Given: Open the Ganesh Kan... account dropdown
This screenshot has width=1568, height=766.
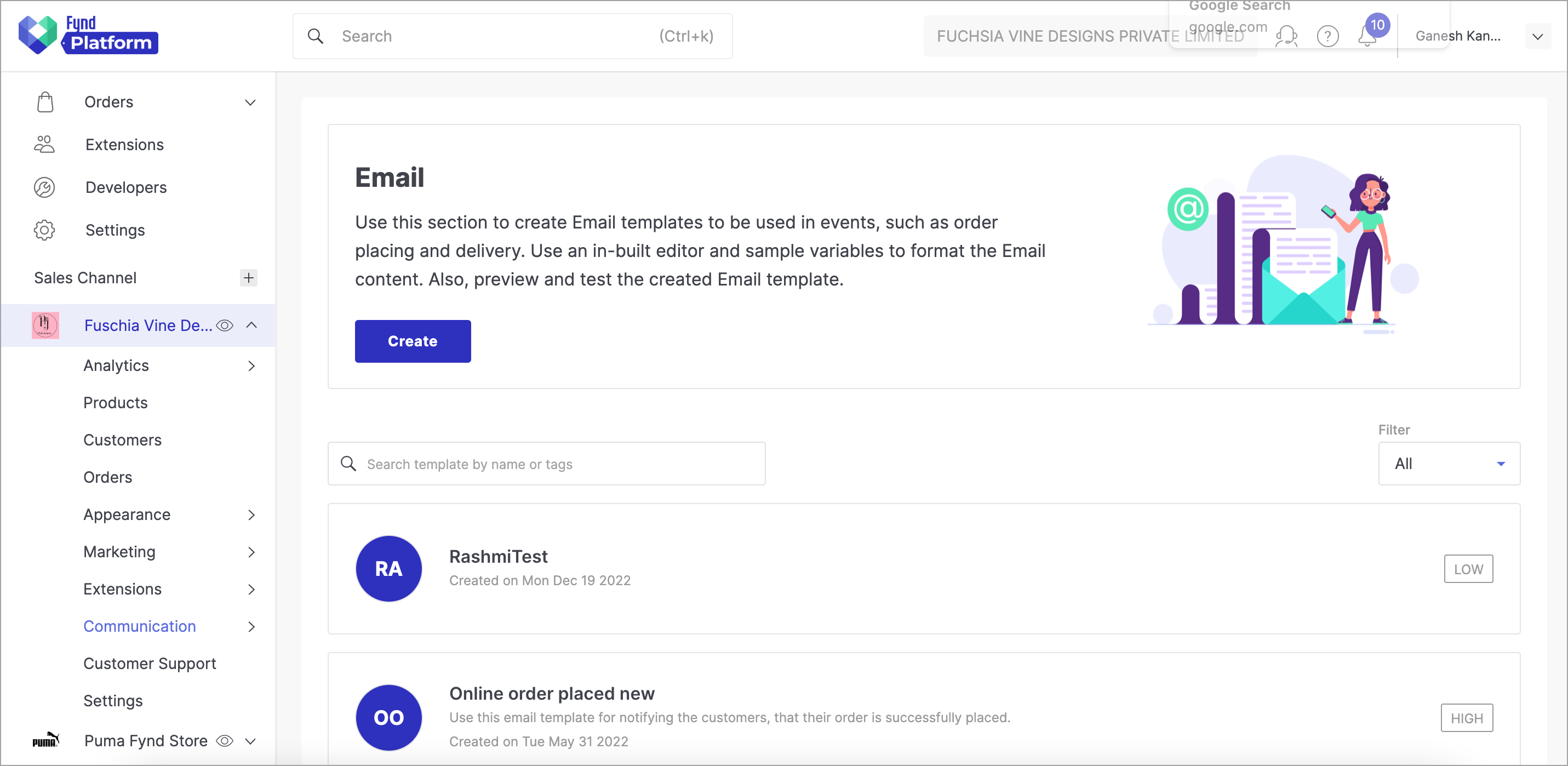Looking at the screenshot, I should click(x=1537, y=37).
